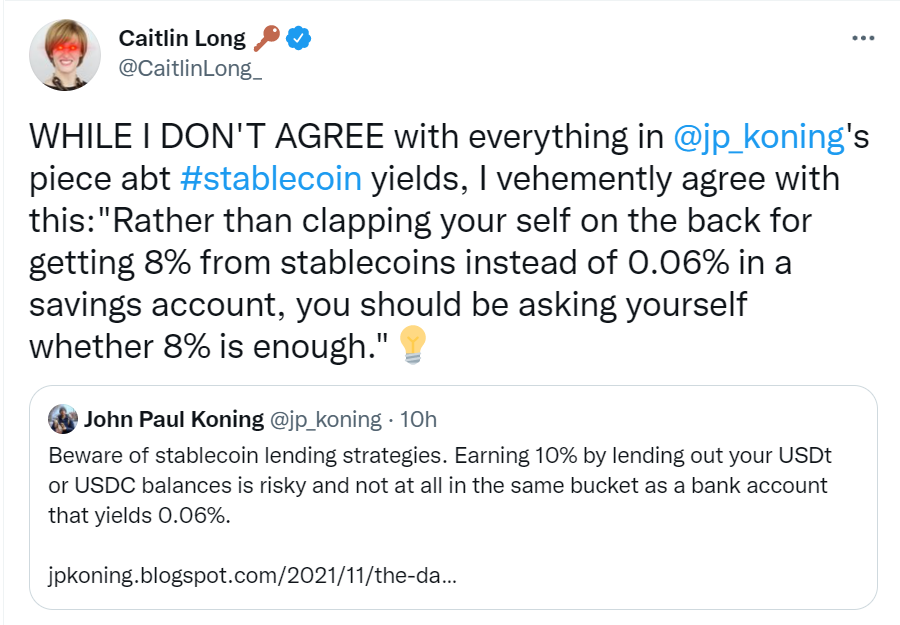Click the blue verified badge
This screenshot has height=625, width=900.
point(299,38)
